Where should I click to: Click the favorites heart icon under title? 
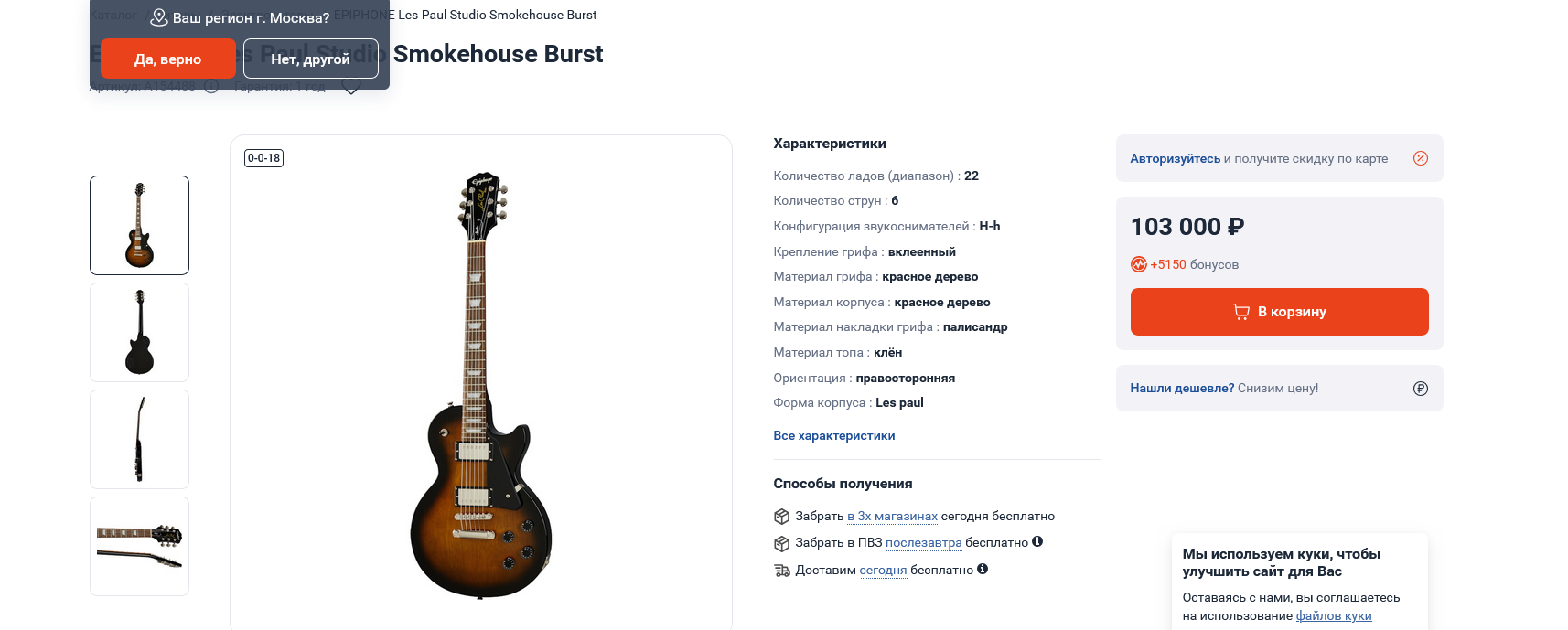pyautogui.click(x=351, y=87)
